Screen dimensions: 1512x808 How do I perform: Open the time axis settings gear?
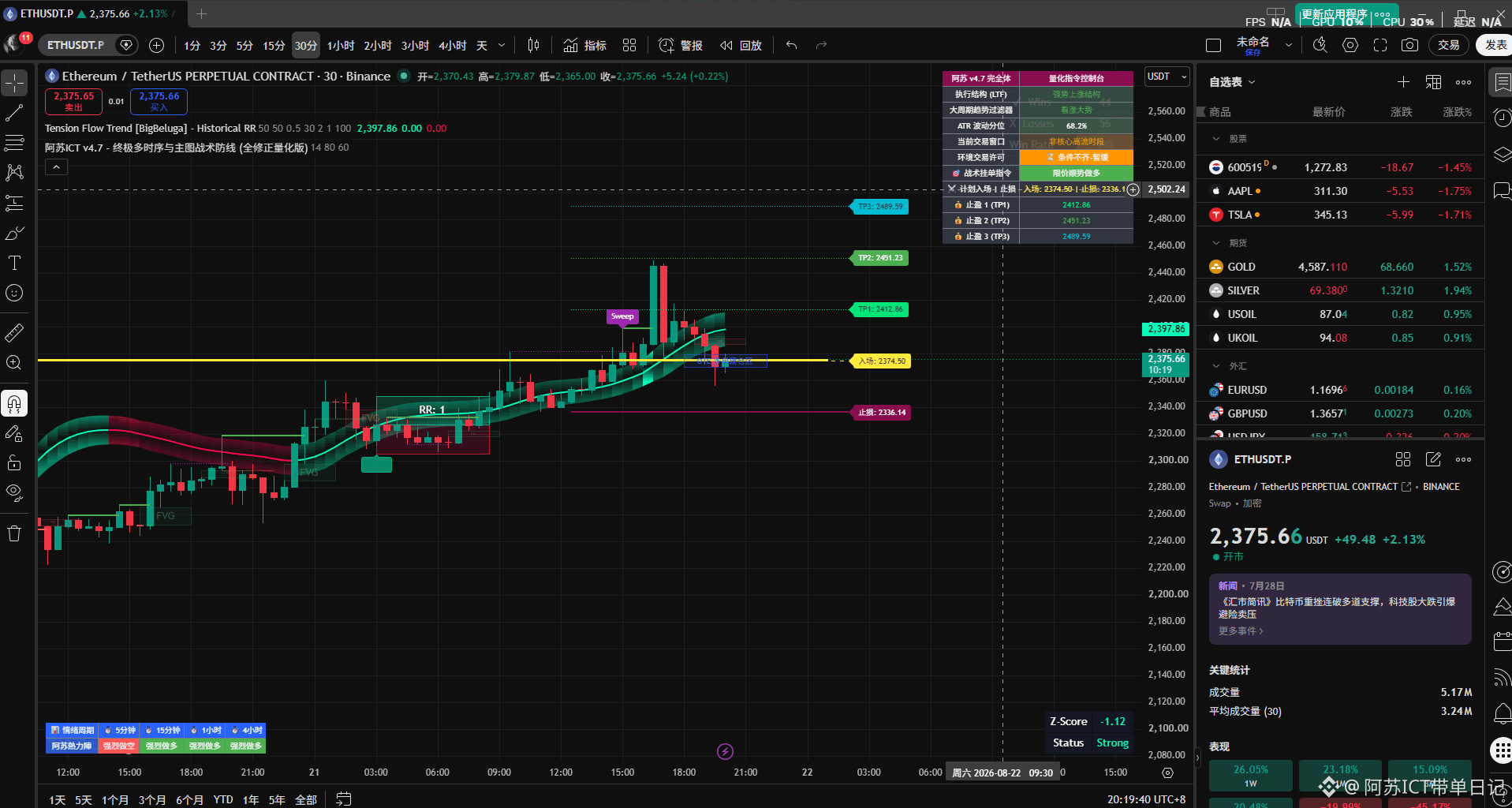[1168, 772]
